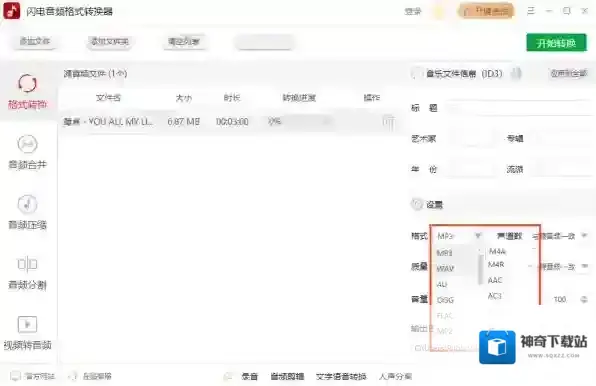
Task: Open the 音频压缩 audio compression tool
Action: click(x=27, y=212)
